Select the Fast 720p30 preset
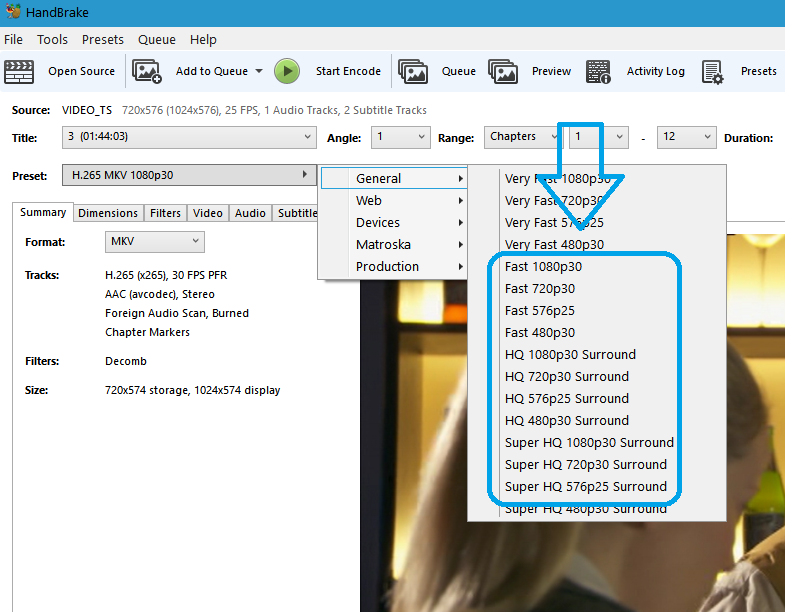The height and width of the screenshot is (612, 785). 540,288
